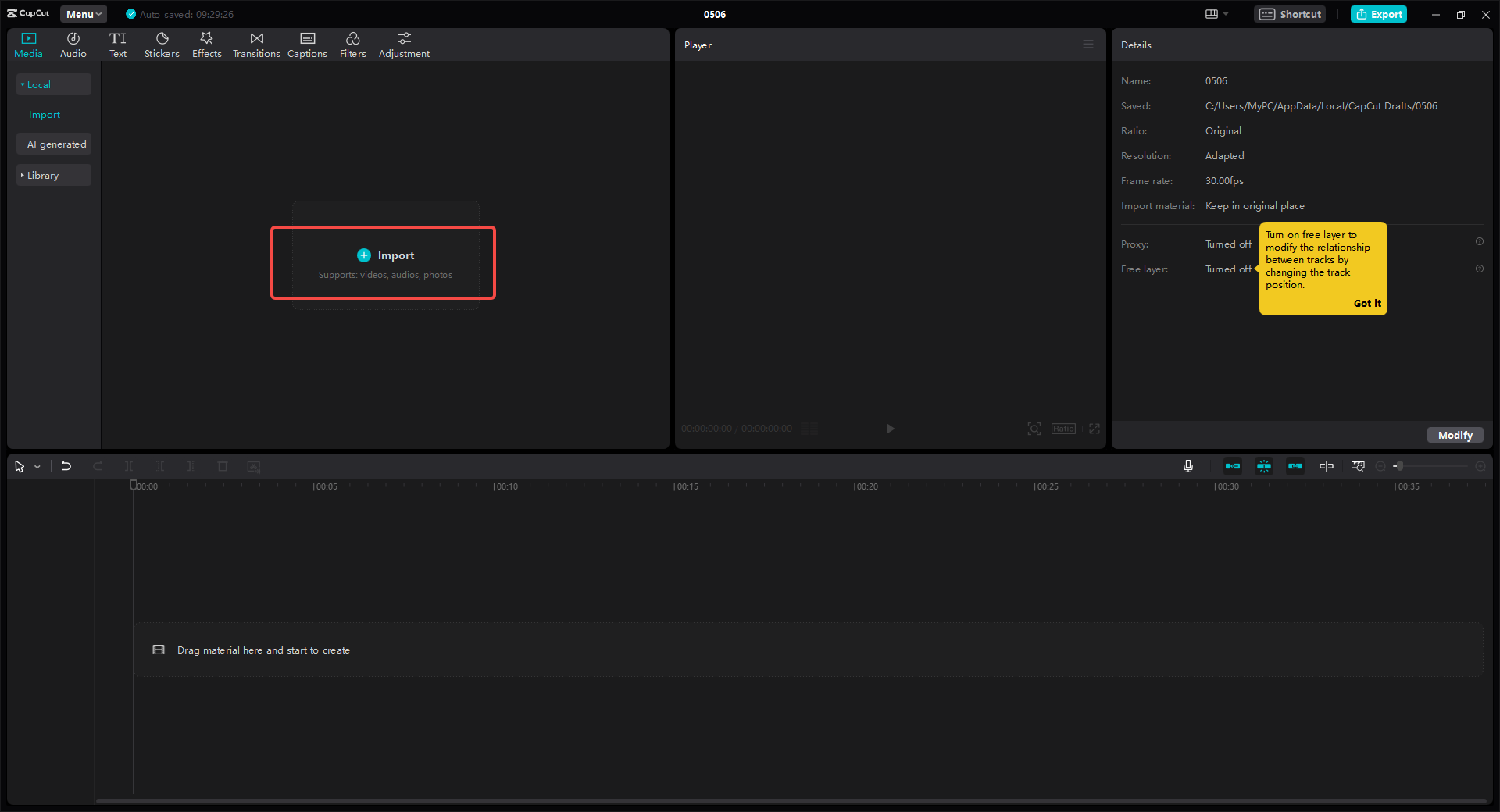The width and height of the screenshot is (1500, 812).
Task: Toggle auto ripple in the timeline toolbar
Action: click(1233, 466)
